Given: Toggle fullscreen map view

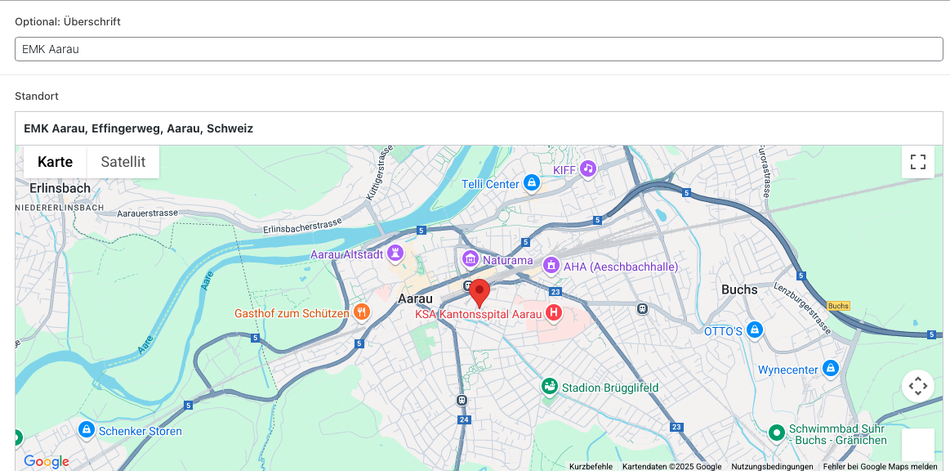Looking at the screenshot, I should coord(918,162).
